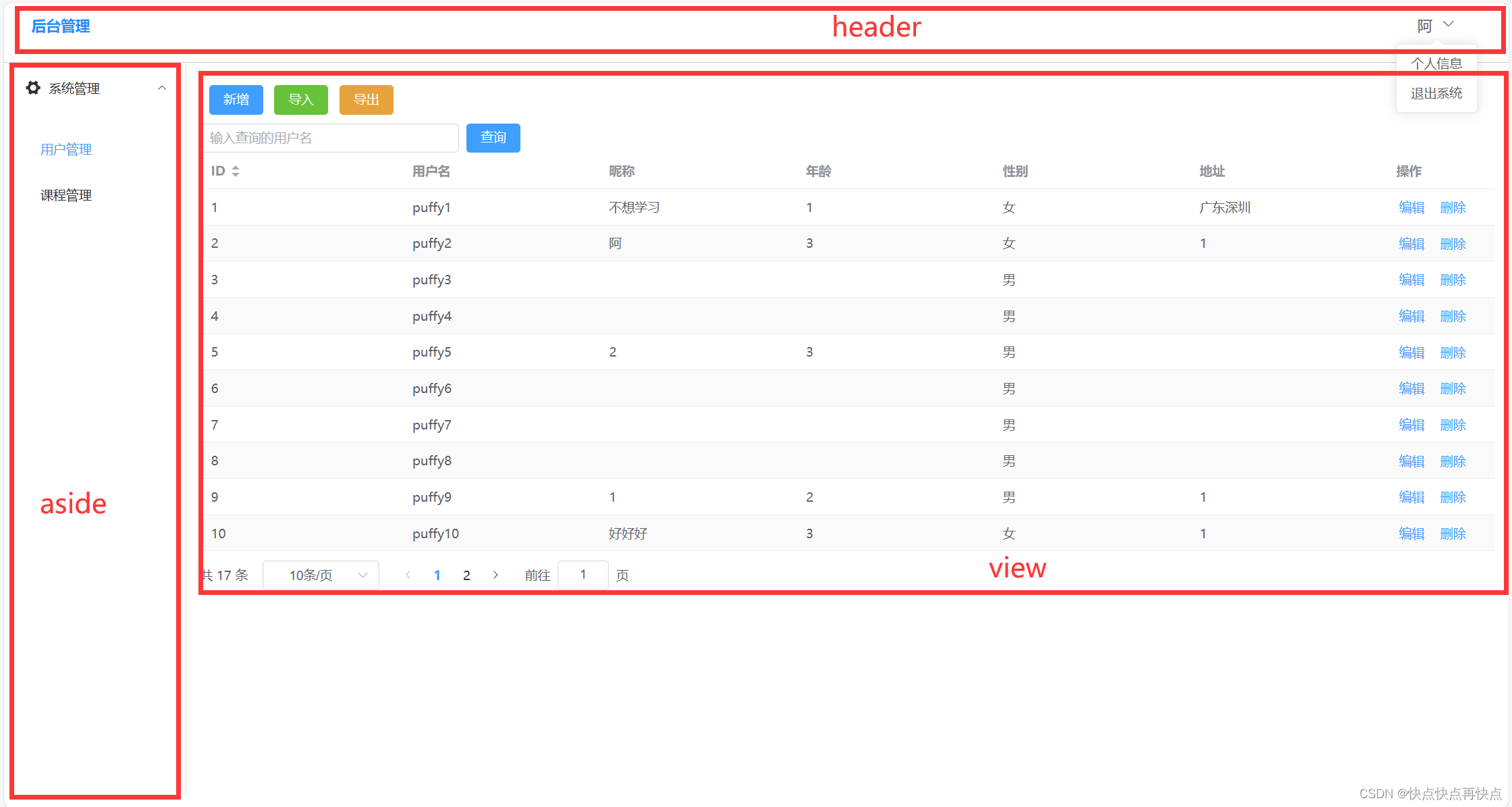Viewport: 1512px width, 807px height.
Task: Edit the puffy3 row
Action: 1411,280
